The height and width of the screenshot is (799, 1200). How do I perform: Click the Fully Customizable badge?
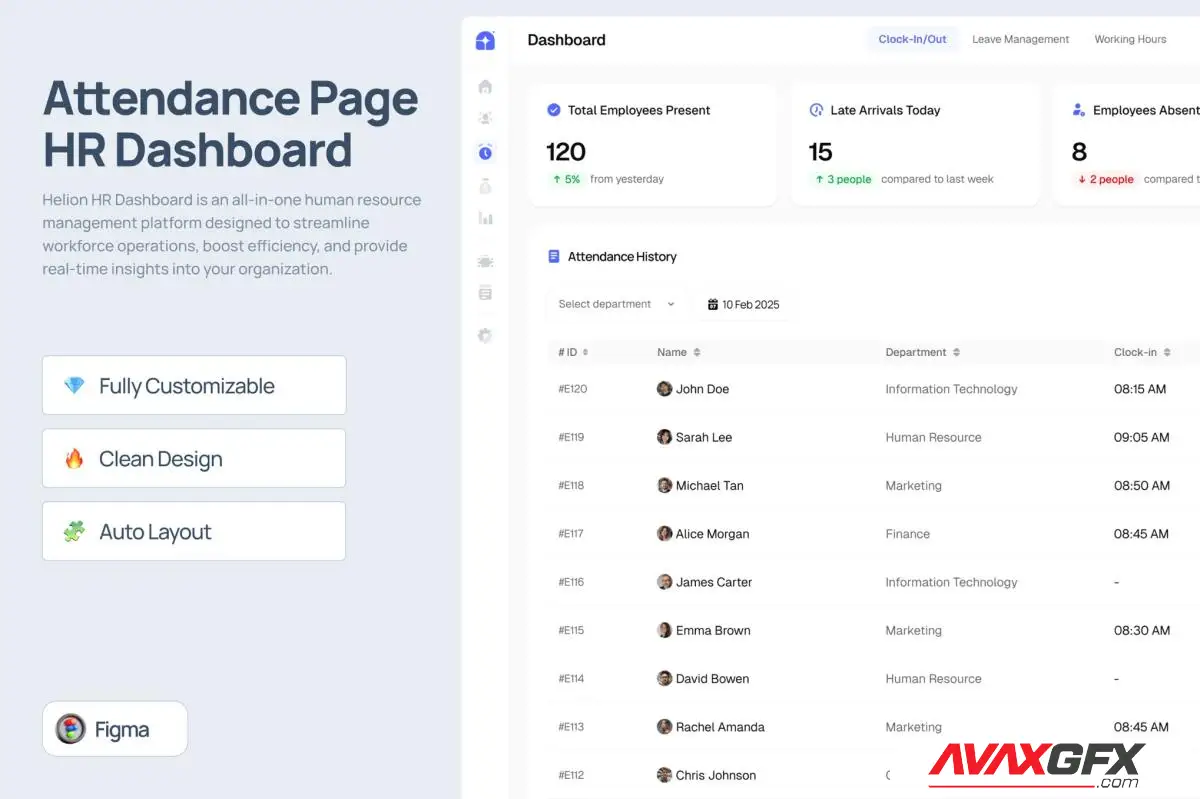tap(194, 385)
